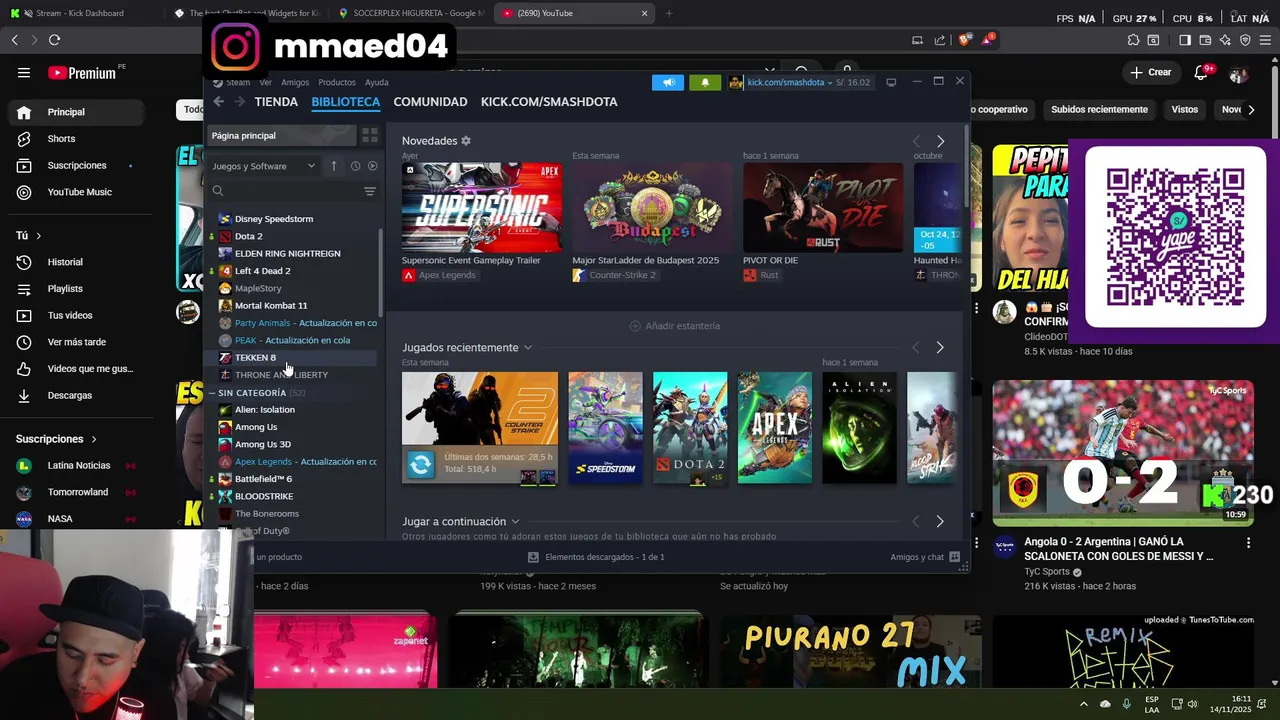Click YouTube Premium logo
The width and height of the screenshot is (1280, 720).
[82, 72]
